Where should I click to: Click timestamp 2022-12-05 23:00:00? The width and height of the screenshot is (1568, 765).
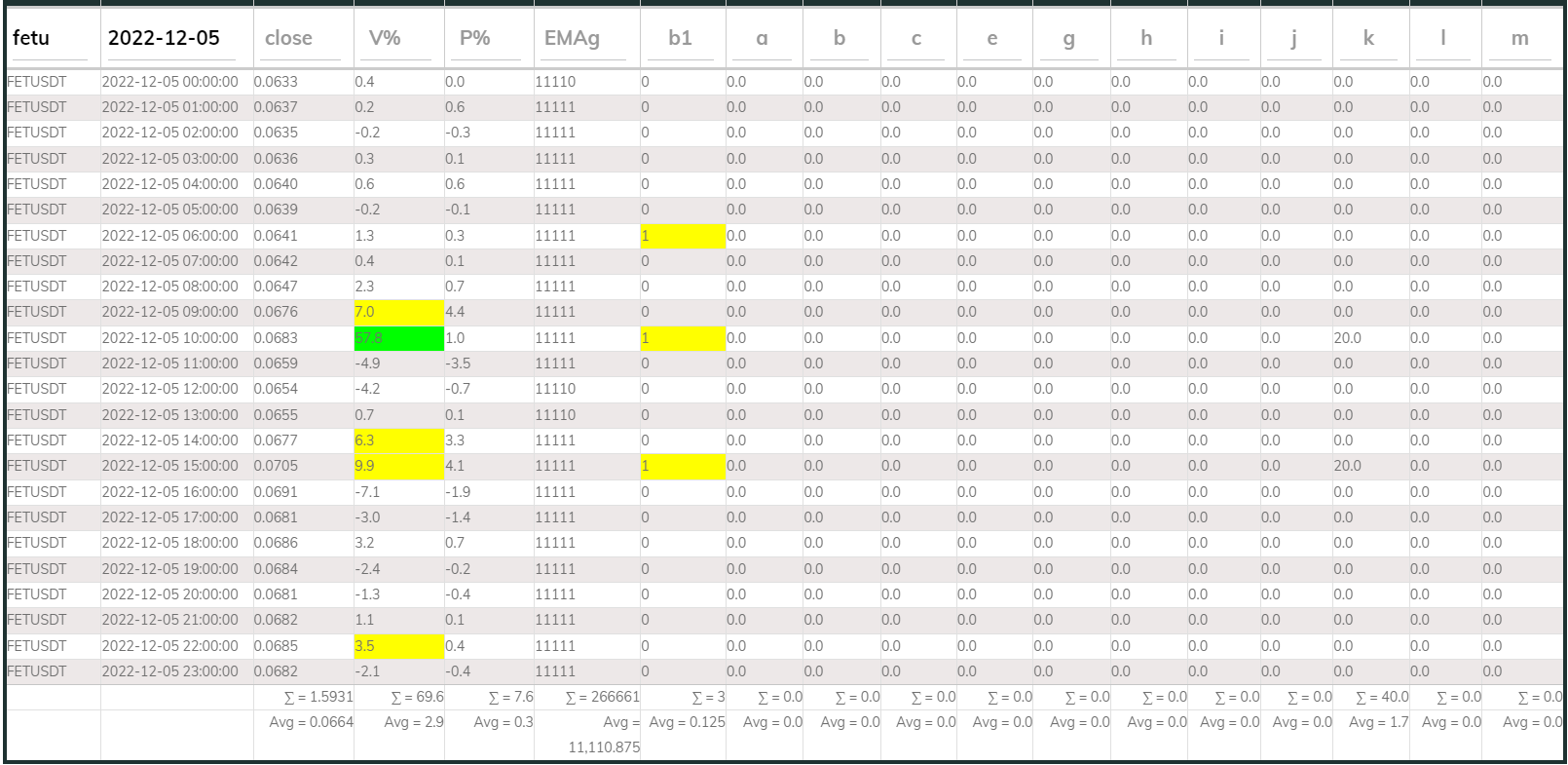click(x=169, y=671)
